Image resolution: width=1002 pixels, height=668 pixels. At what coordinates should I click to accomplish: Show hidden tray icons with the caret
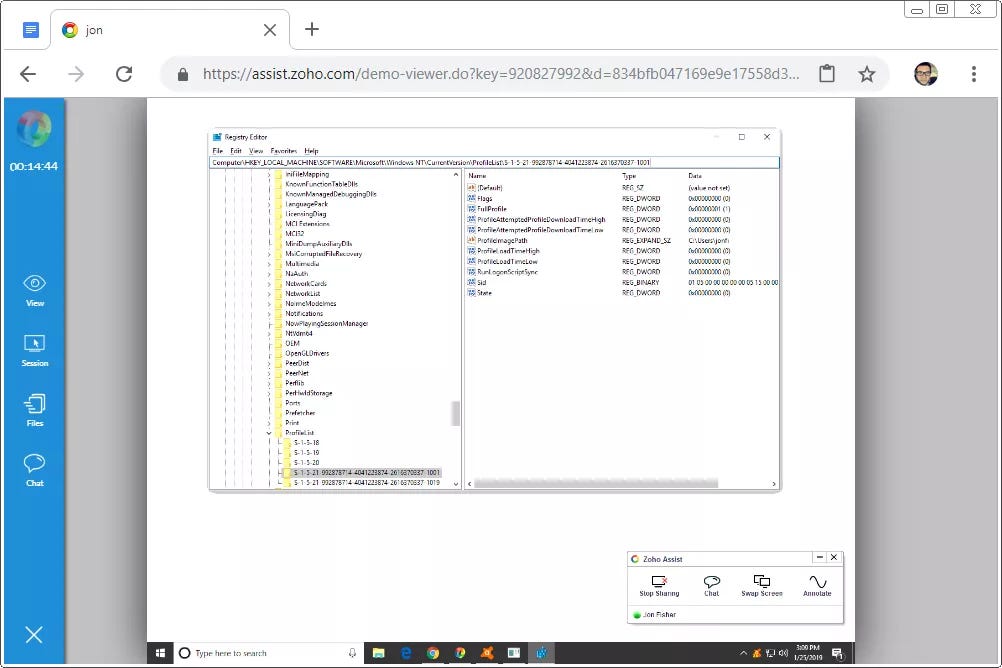coord(743,653)
